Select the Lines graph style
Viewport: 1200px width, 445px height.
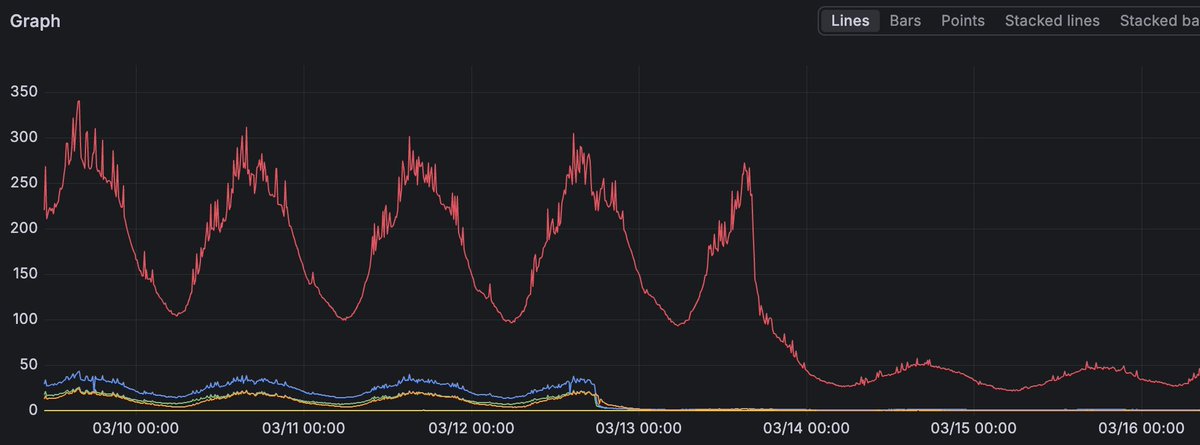[x=850, y=20]
